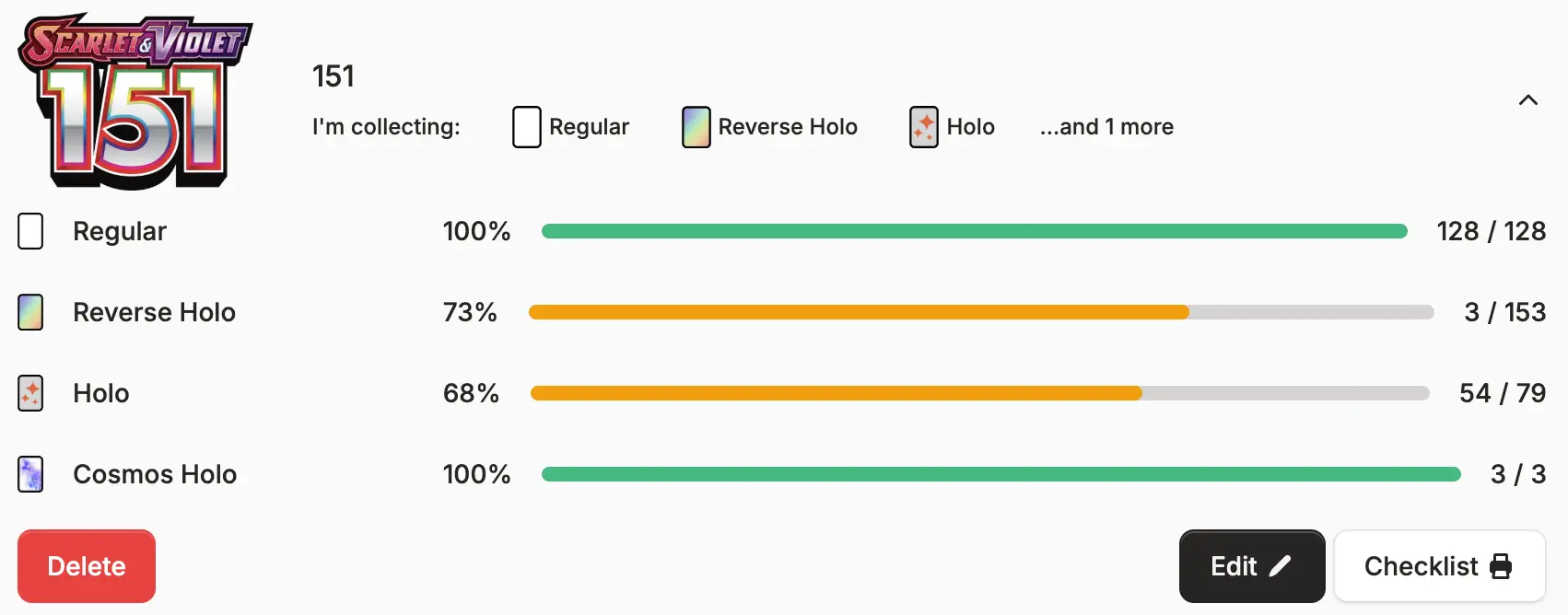Screen dimensions: 1568x615
Task: Click the Holo sparkle icon in collecting list
Action: coord(924,127)
